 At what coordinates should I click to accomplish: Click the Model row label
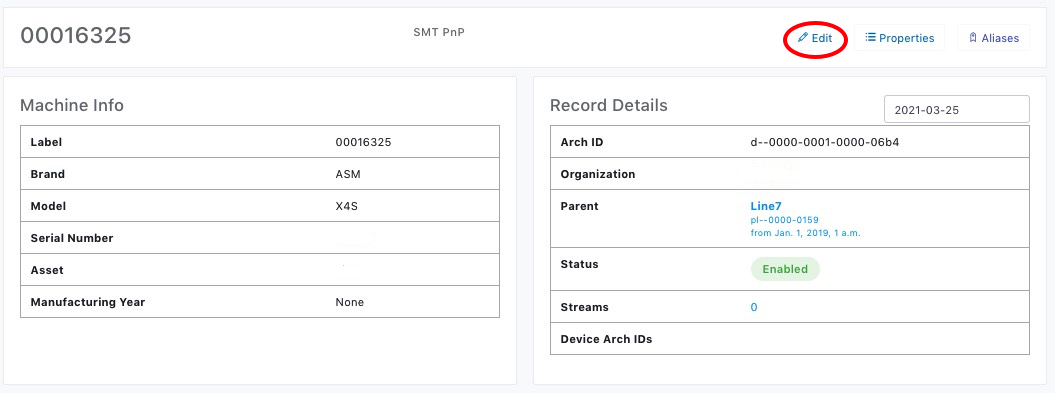click(48, 207)
